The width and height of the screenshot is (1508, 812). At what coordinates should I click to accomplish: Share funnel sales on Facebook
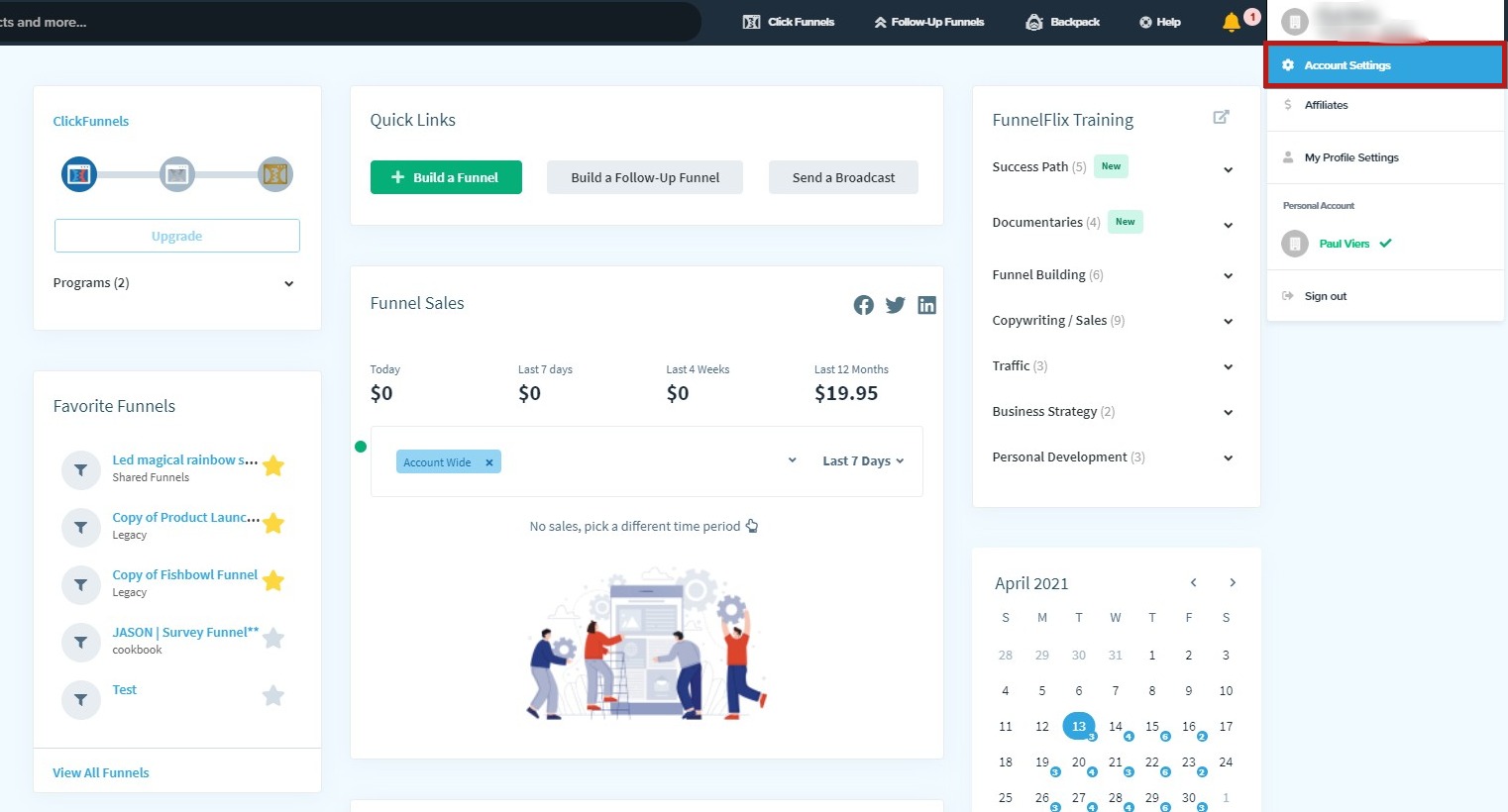[864, 305]
